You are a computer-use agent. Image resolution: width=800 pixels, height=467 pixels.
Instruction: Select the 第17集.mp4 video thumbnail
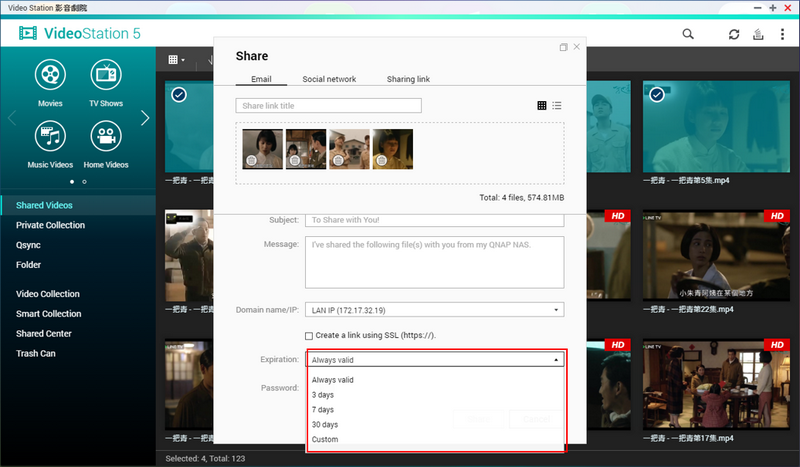(x=716, y=384)
